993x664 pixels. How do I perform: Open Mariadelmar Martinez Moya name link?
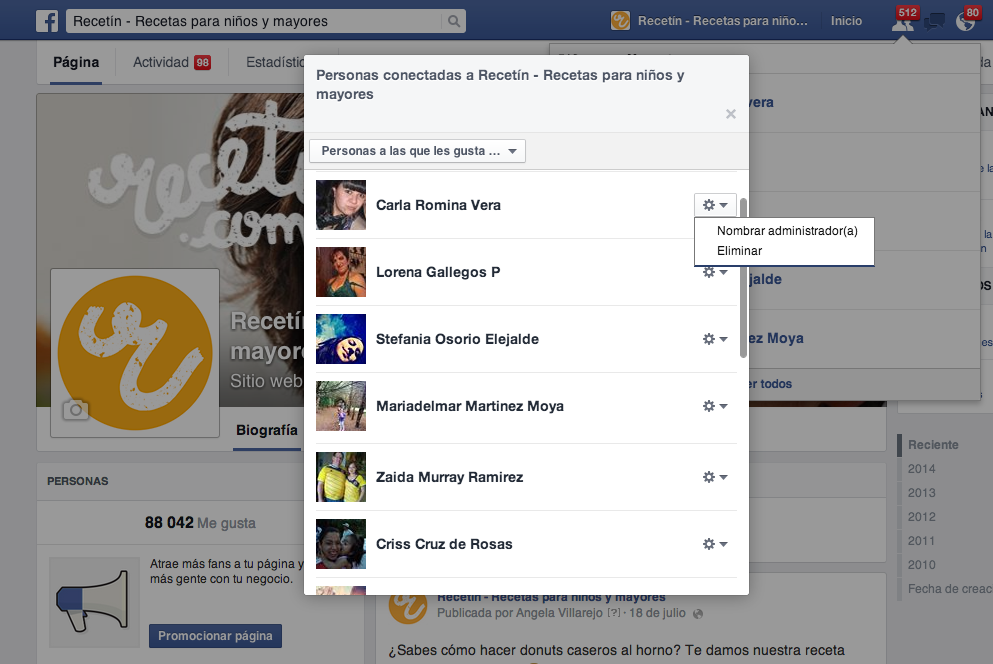pyautogui.click(x=470, y=406)
